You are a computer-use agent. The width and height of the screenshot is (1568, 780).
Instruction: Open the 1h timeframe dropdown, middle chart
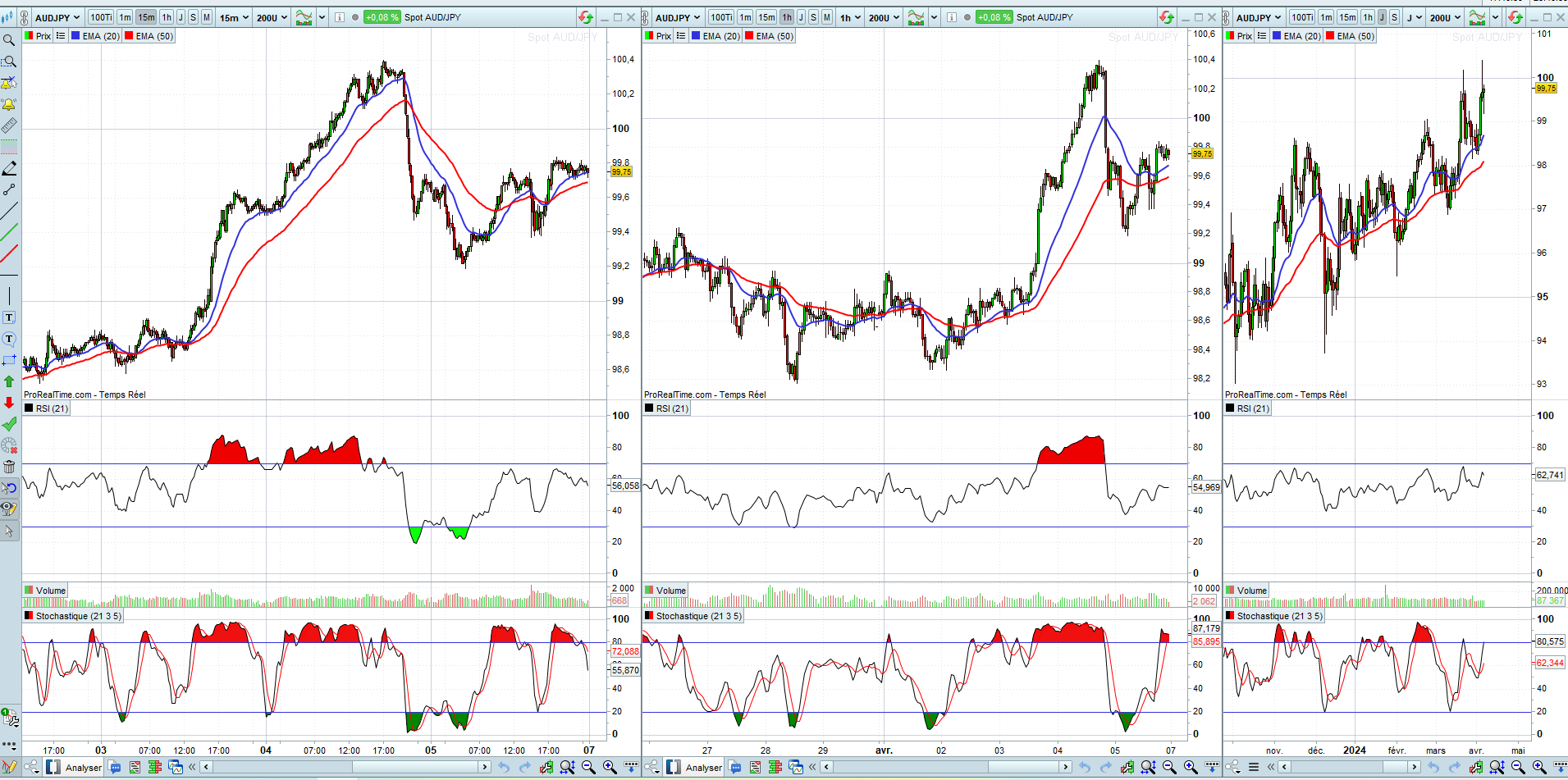(x=850, y=17)
